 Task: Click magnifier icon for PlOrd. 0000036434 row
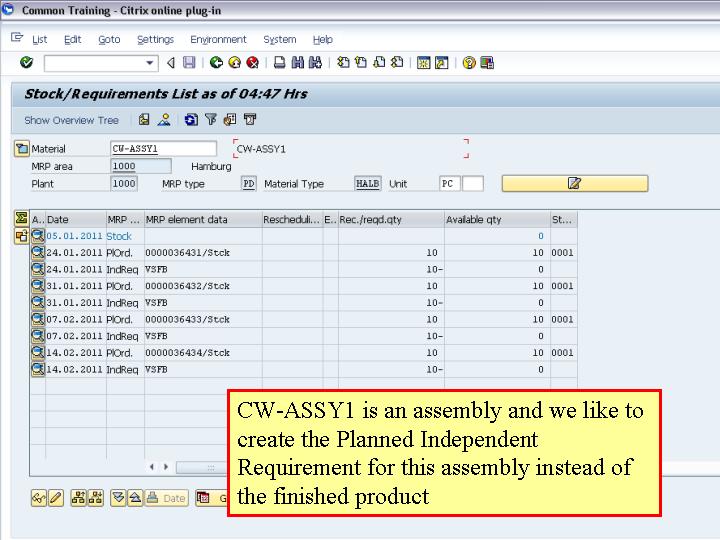coord(38,353)
